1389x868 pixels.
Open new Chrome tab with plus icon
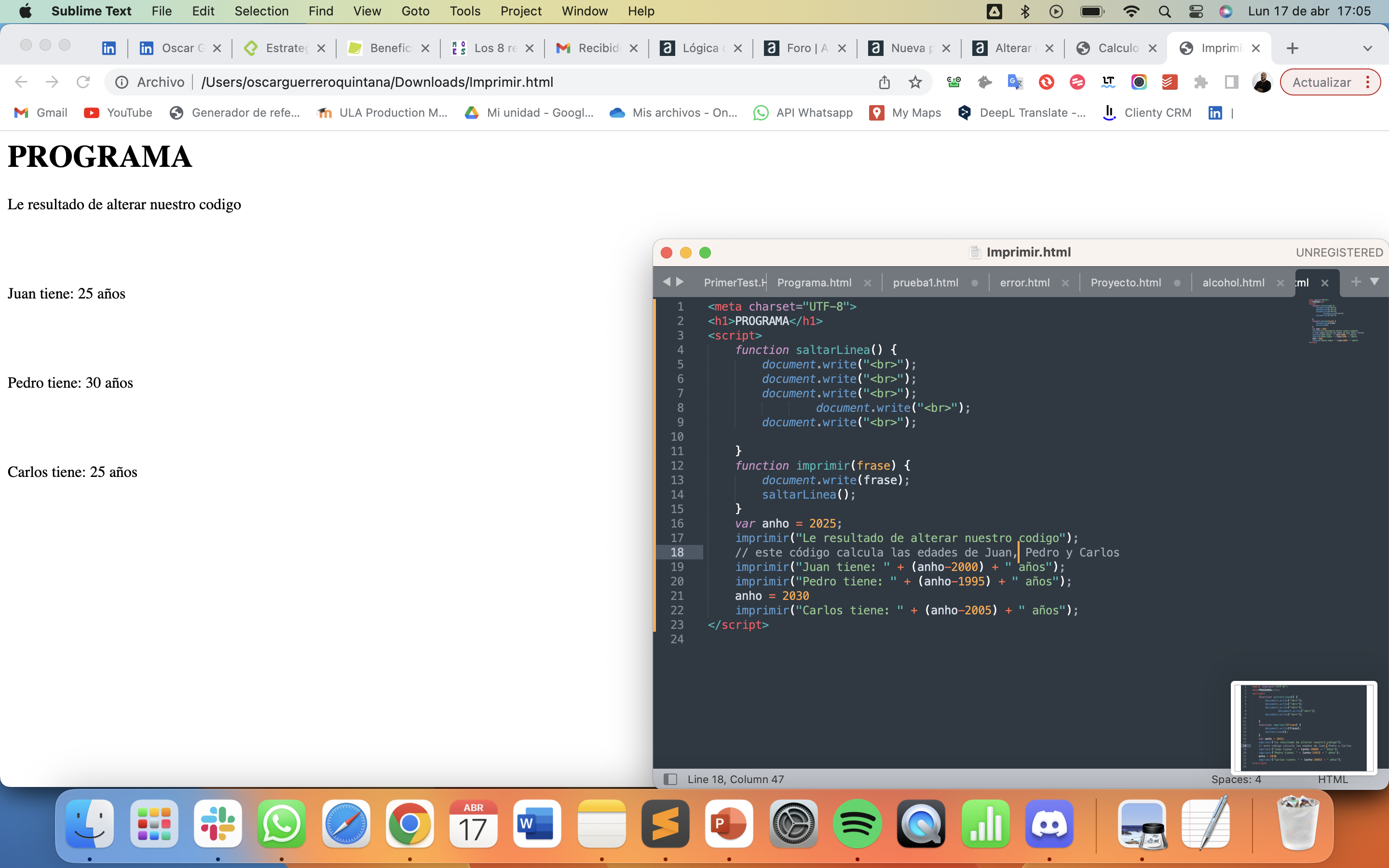[x=1292, y=48]
